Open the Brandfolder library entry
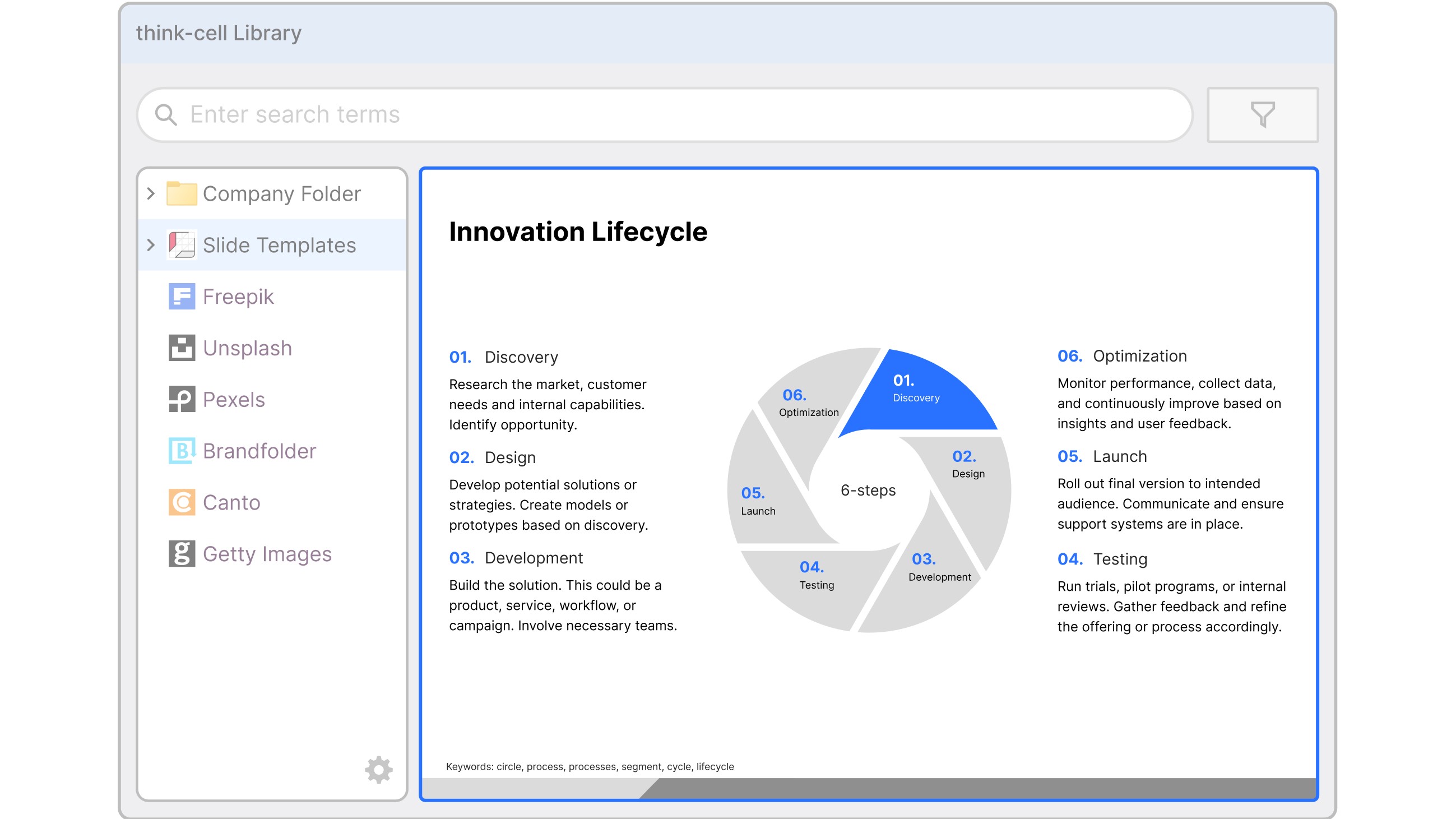Viewport: 1456px width, 819px height. [x=259, y=451]
